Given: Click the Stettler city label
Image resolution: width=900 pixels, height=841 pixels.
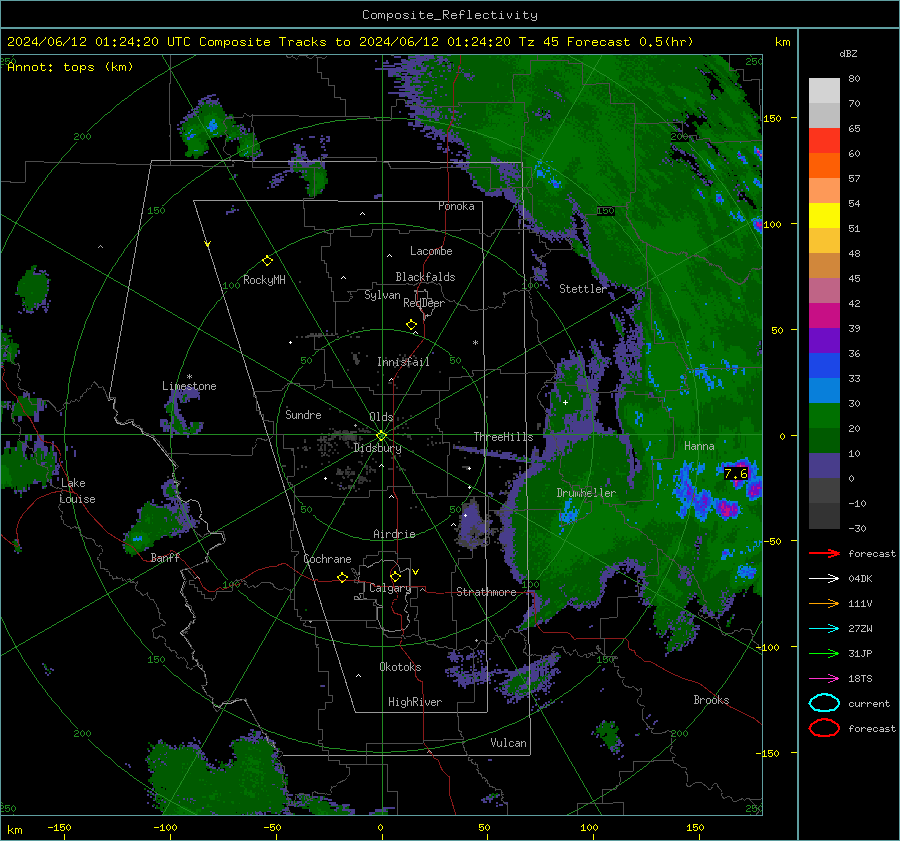Looking at the screenshot, I should [583, 289].
